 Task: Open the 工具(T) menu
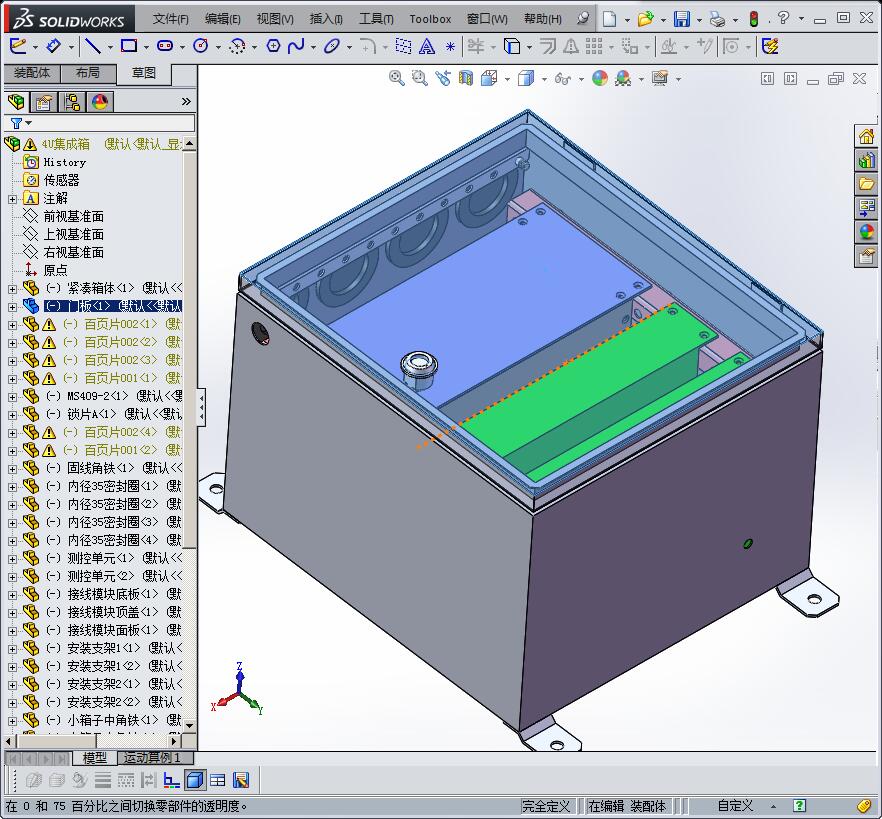point(376,19)
